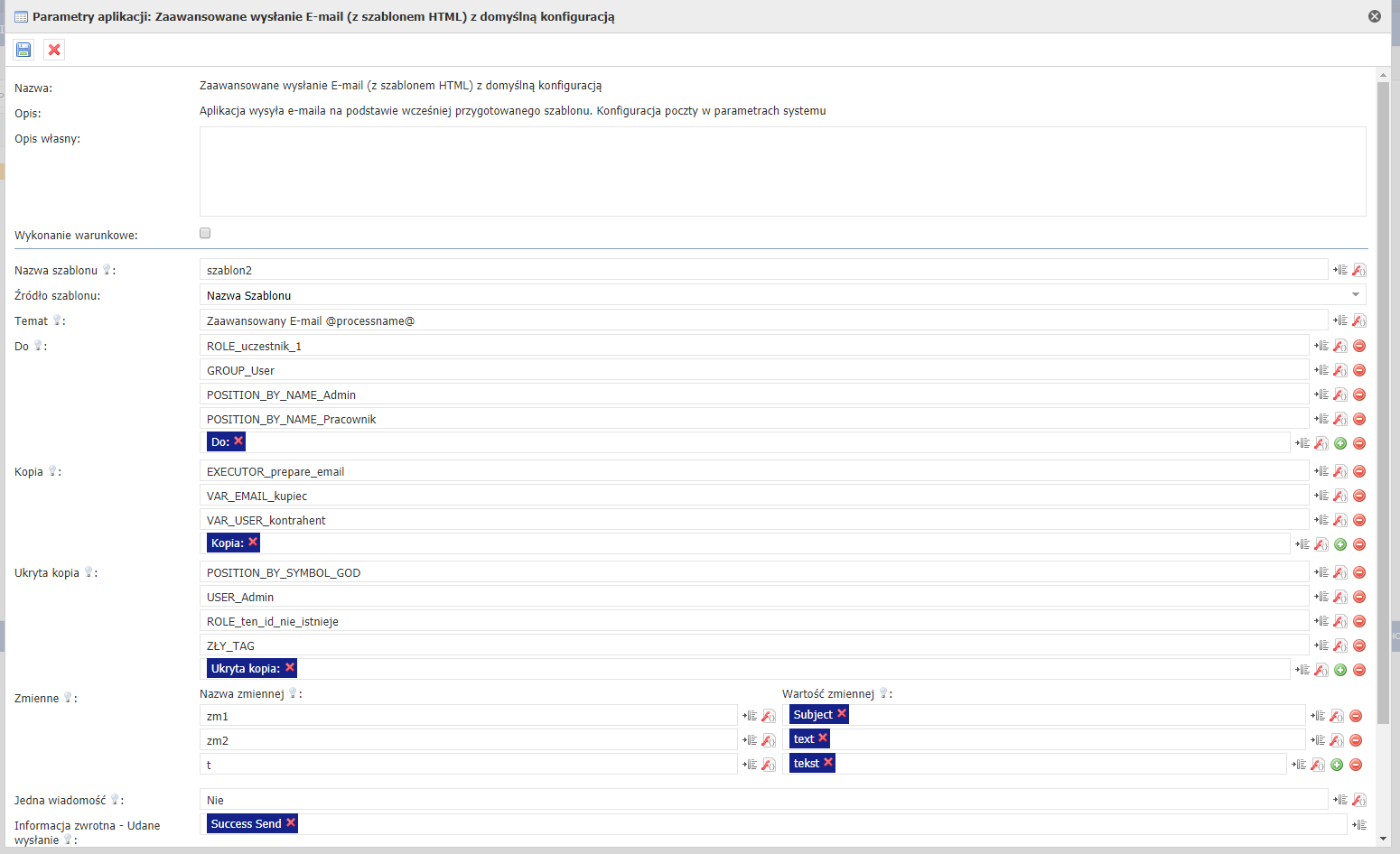Remove the ZŁY_TAG hidden copy row
1400x854 pixels.
tap(1358, 645)
